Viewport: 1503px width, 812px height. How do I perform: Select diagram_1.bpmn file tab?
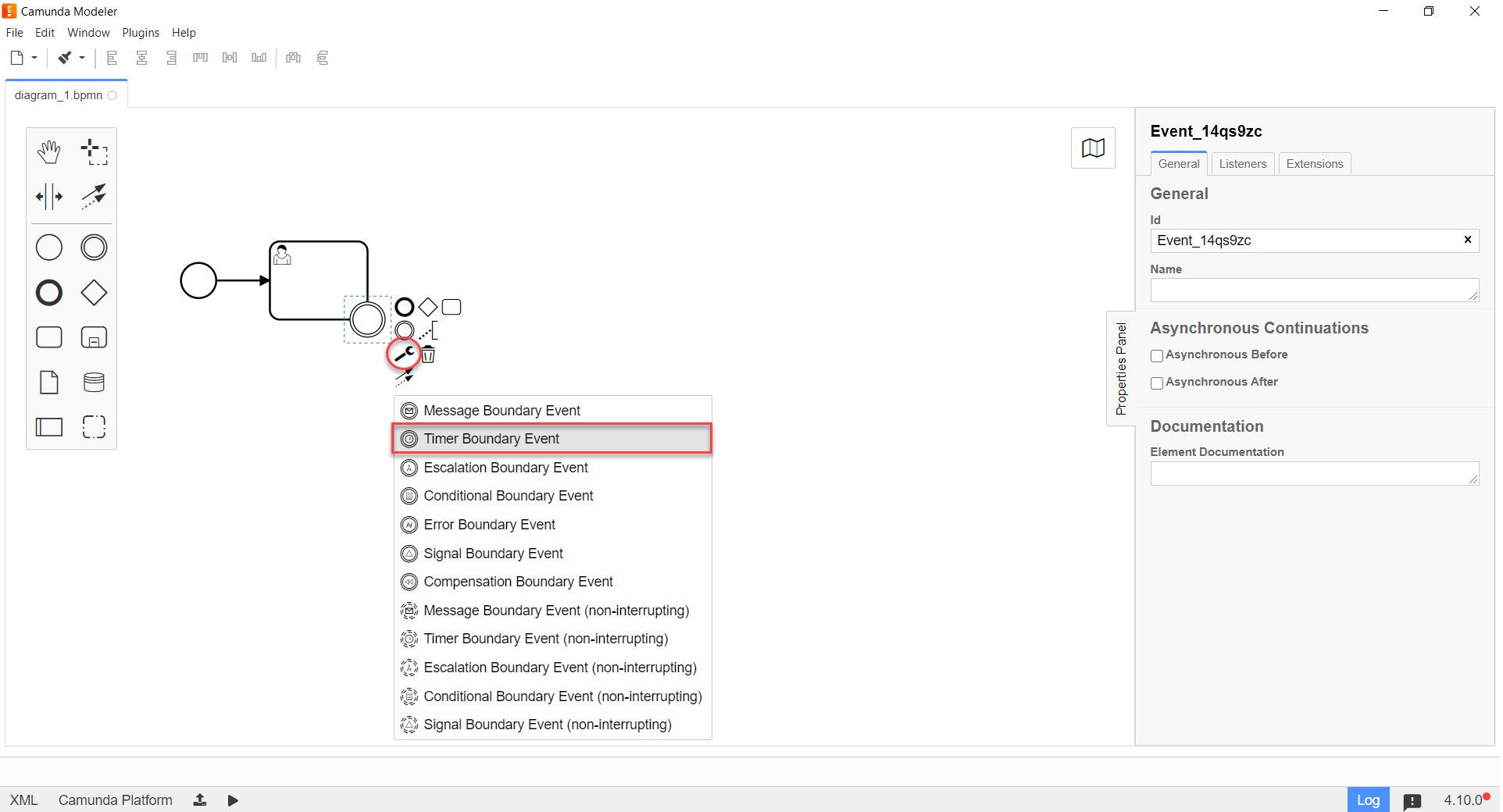(x=66, y=95)
